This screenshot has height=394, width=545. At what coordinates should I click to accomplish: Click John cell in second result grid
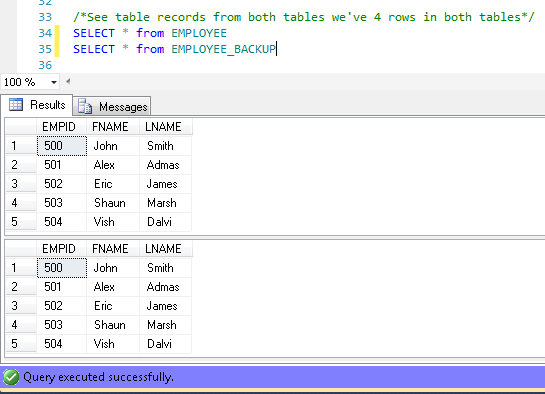pyautogui.click(x=113, y=268)
